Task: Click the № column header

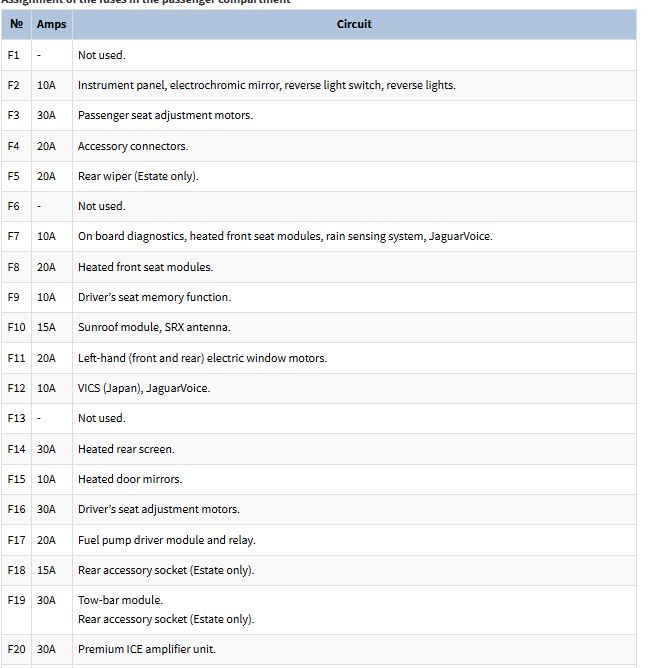Action: click(x=16, y=24)
